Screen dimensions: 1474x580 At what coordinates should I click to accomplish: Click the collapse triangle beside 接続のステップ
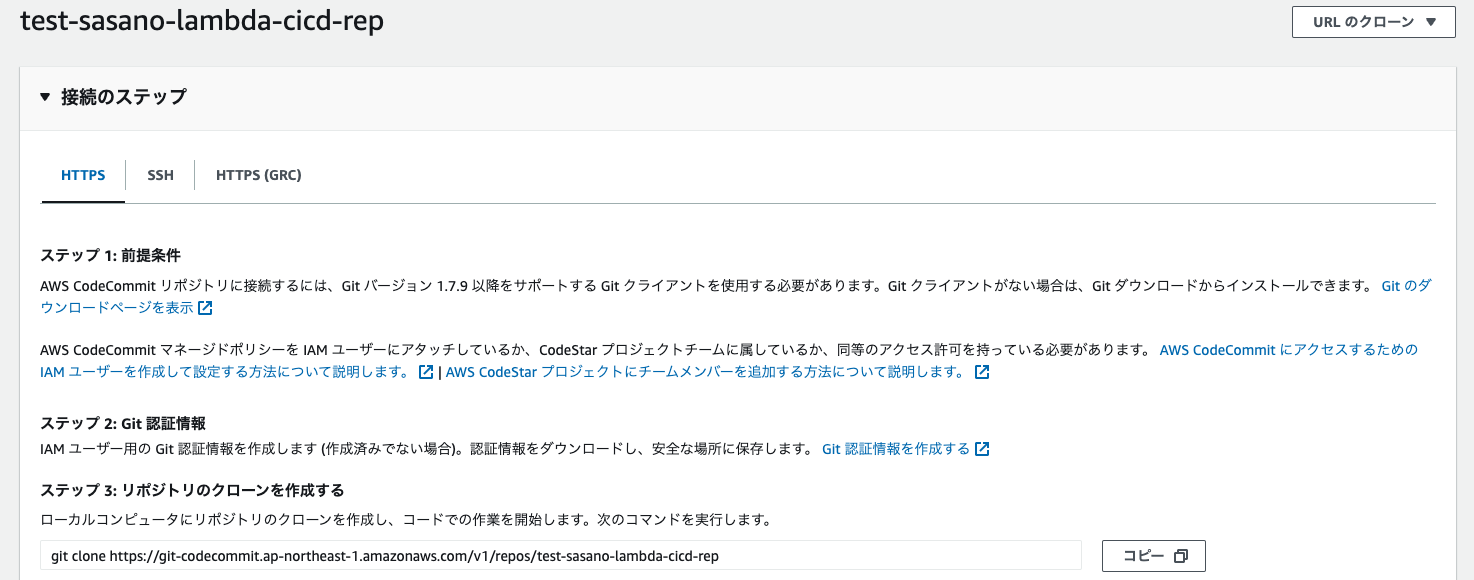pos(44,97)
